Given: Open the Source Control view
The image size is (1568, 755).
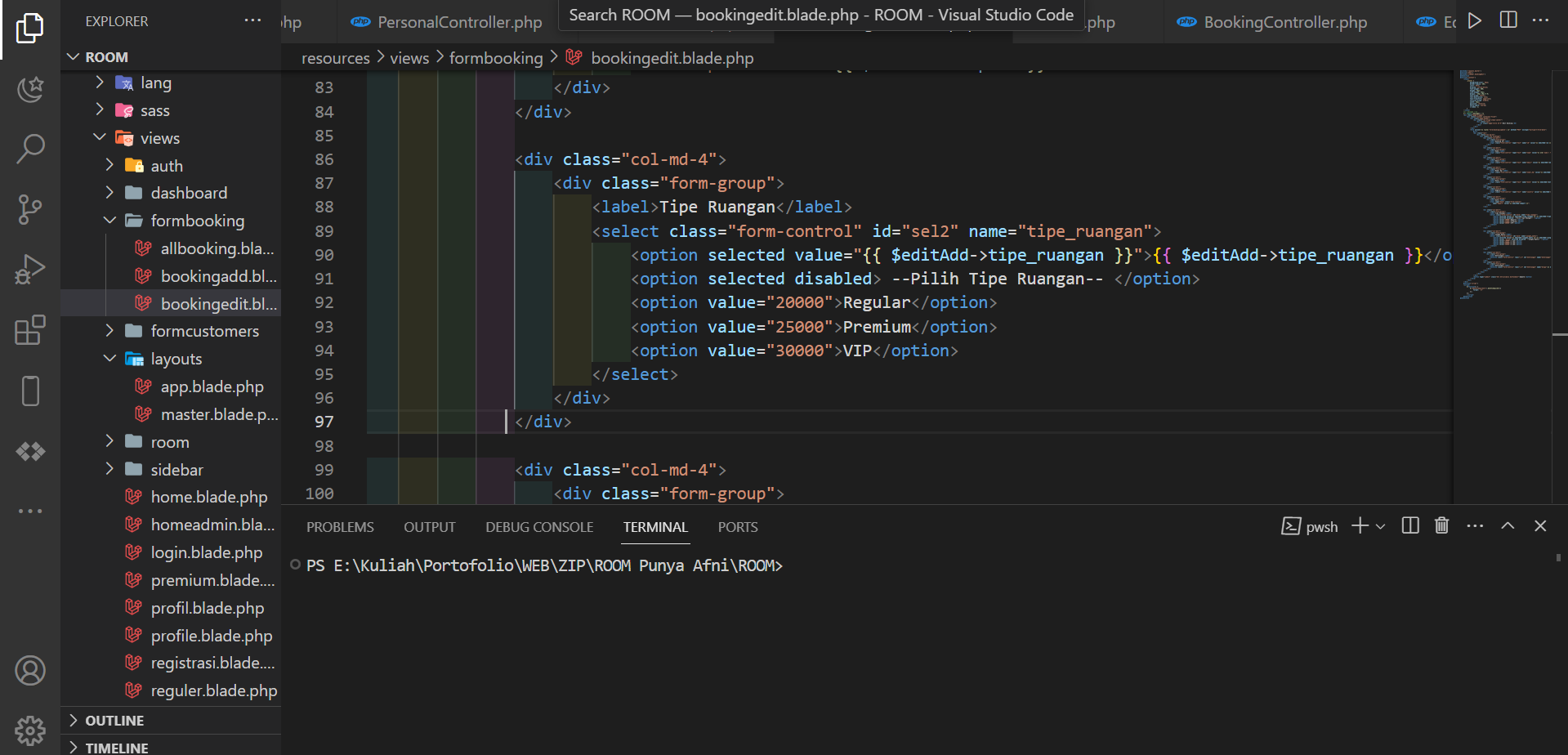Looking at the screenshot, I should click(x=30, y=209).
